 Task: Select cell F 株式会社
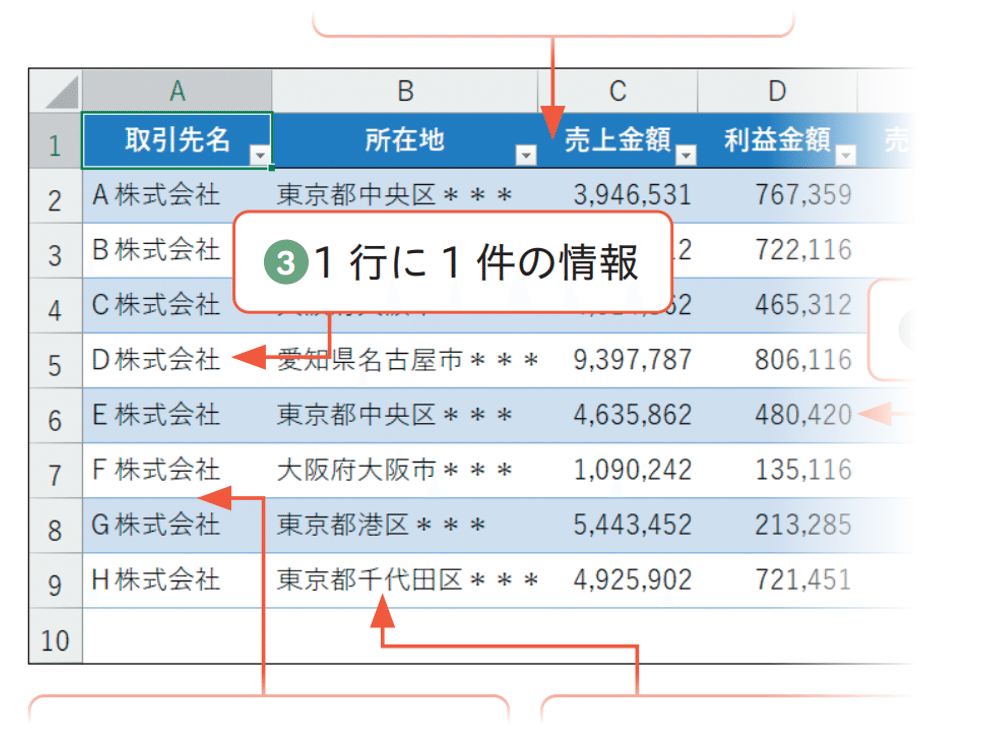tap(177, 470)
